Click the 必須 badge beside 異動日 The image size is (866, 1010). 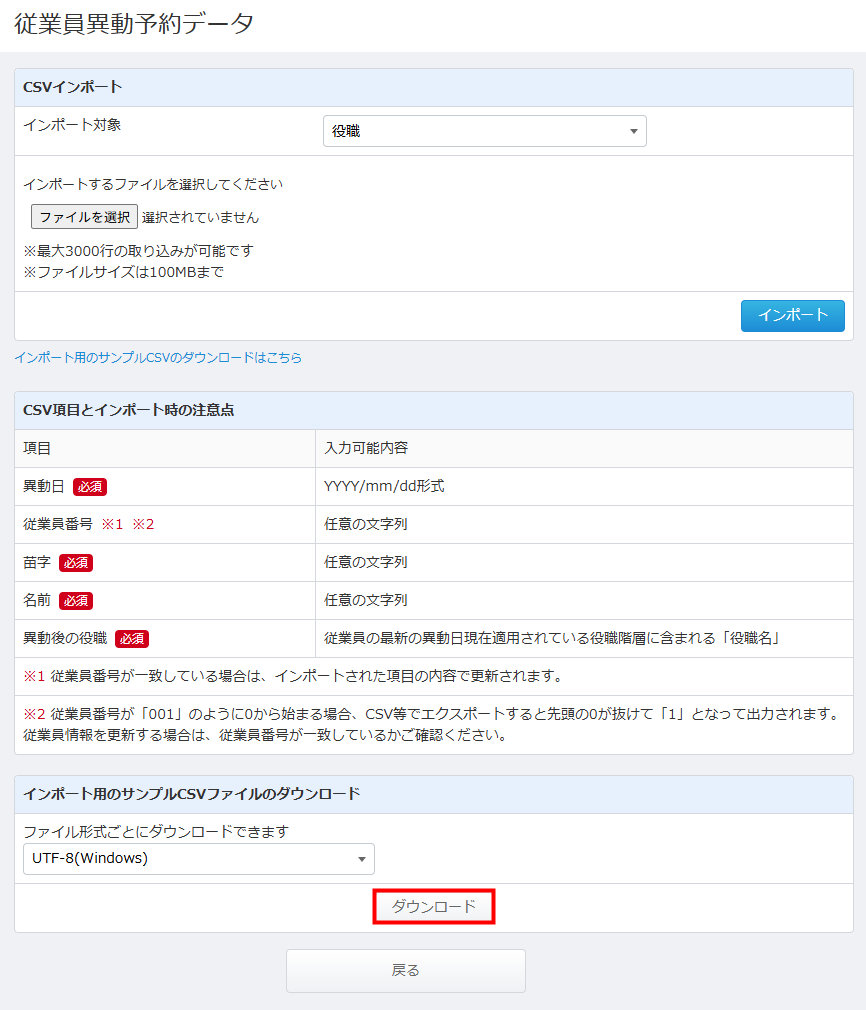click(90, 487)
